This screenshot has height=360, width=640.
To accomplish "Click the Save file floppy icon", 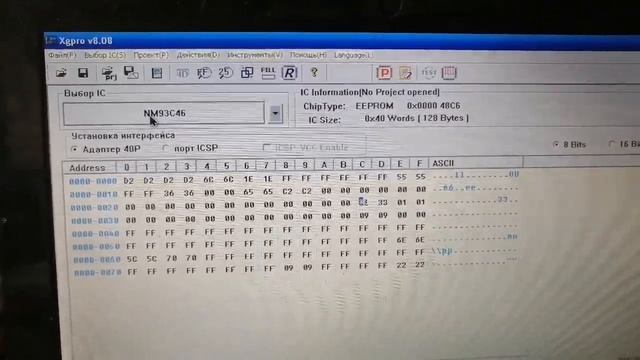I will (x=83, y=73).
